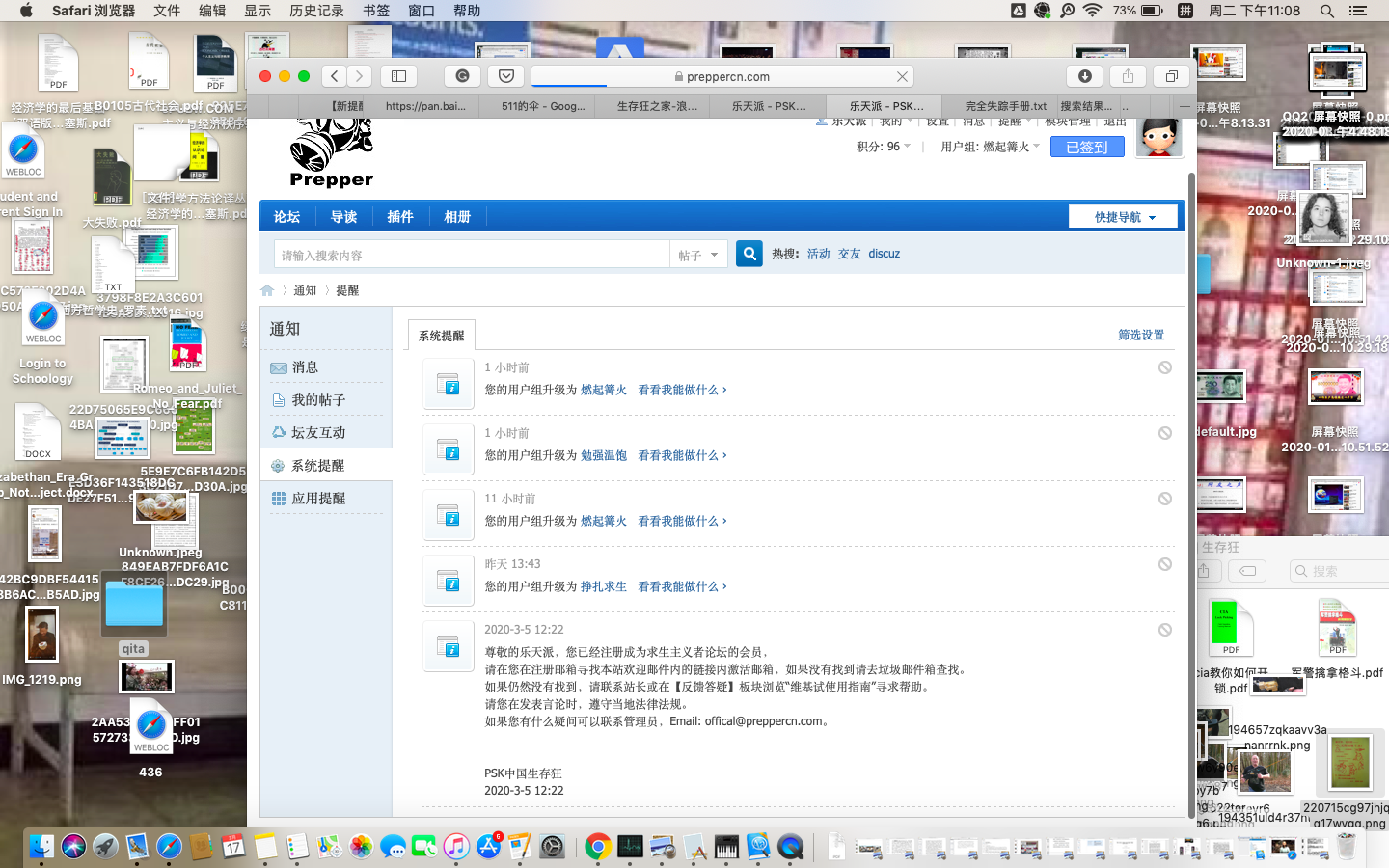The height and width of the screenshot is (868, 1389).
Task: Click the Grammarly extension icon in the toolbar
Action: click(462, 76)
